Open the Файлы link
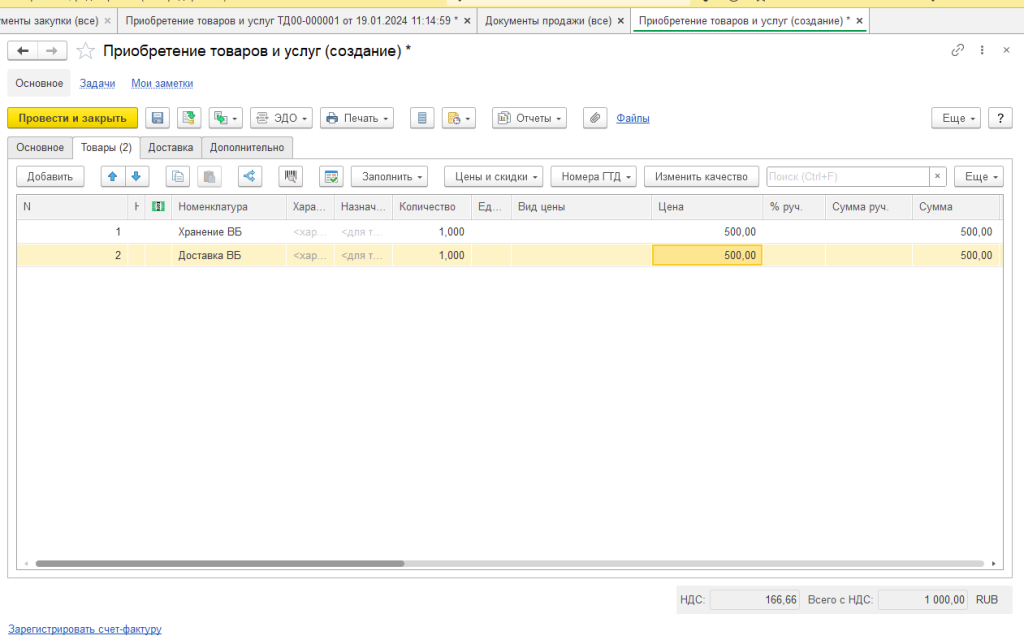This screenshot has width=1024, height=640. click(x=633, y=118)
